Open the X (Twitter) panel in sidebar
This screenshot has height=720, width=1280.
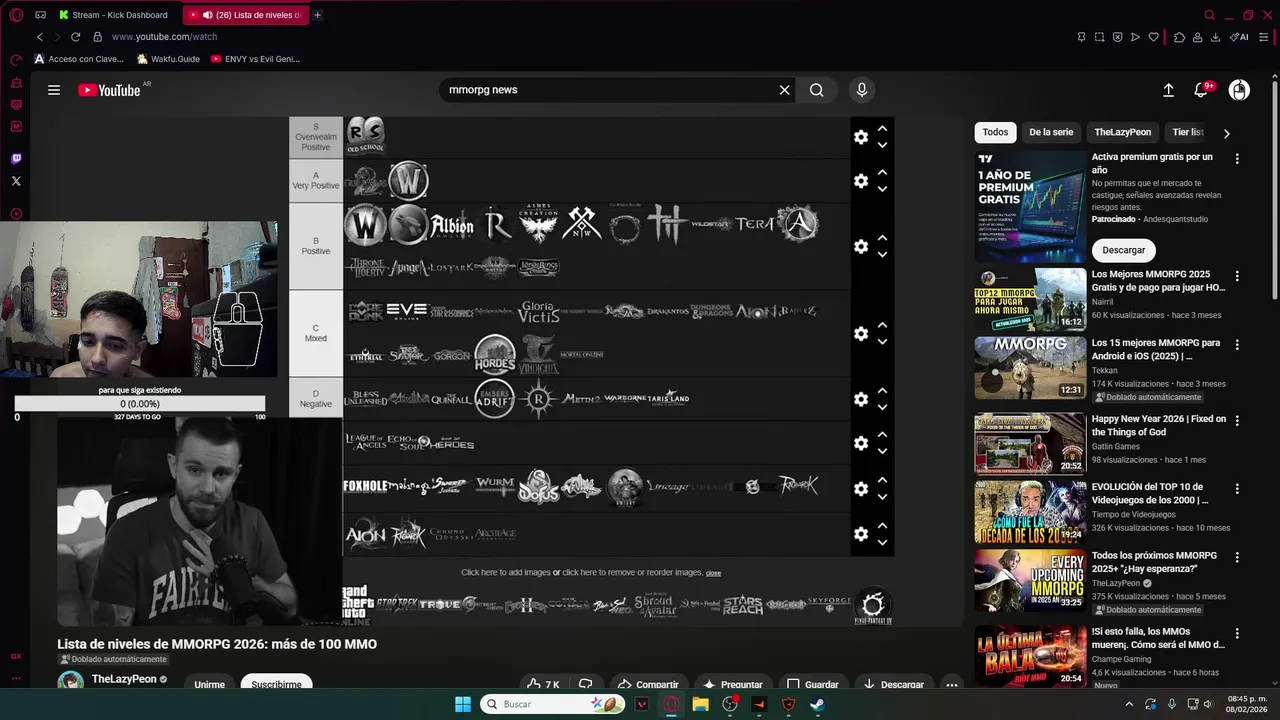(16, 181)
